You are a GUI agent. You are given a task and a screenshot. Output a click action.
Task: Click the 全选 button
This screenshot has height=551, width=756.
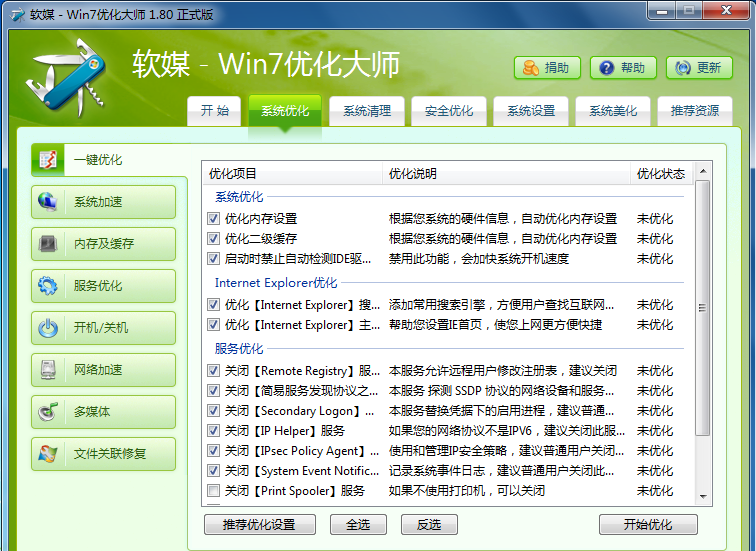pos(358,524)
